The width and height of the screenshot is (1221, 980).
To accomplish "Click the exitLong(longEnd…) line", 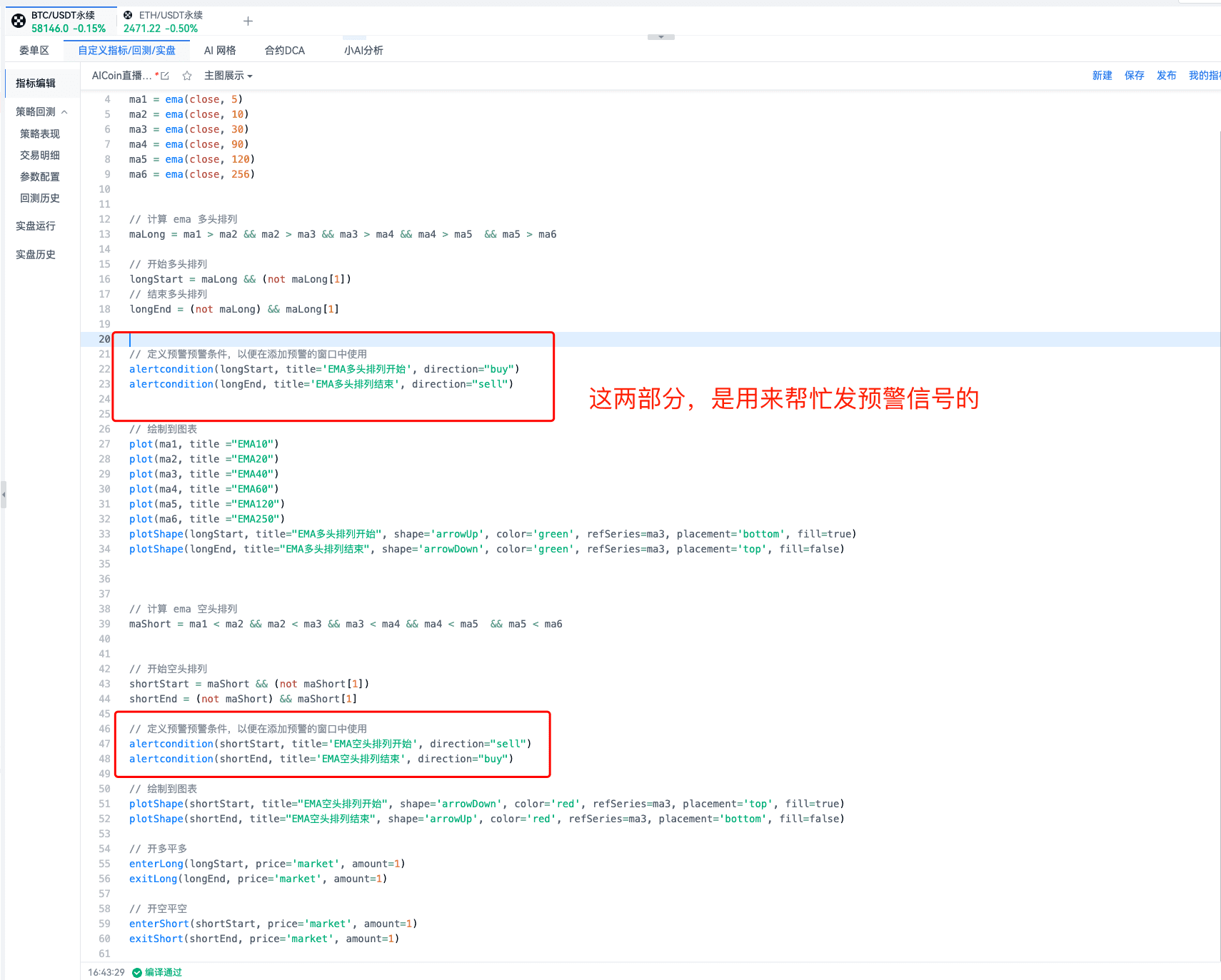I will click(x=258, y=879).
